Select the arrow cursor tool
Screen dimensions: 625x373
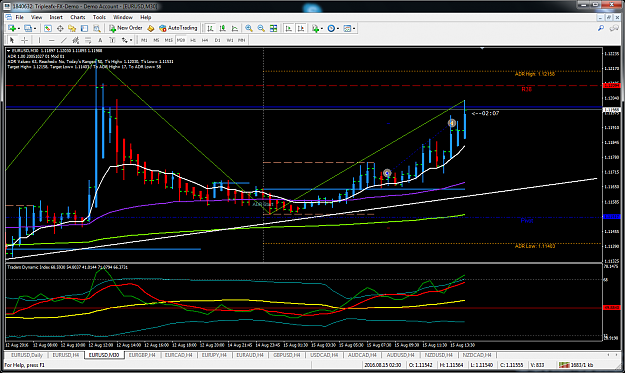pyautogui.click(x=12, y=40)
